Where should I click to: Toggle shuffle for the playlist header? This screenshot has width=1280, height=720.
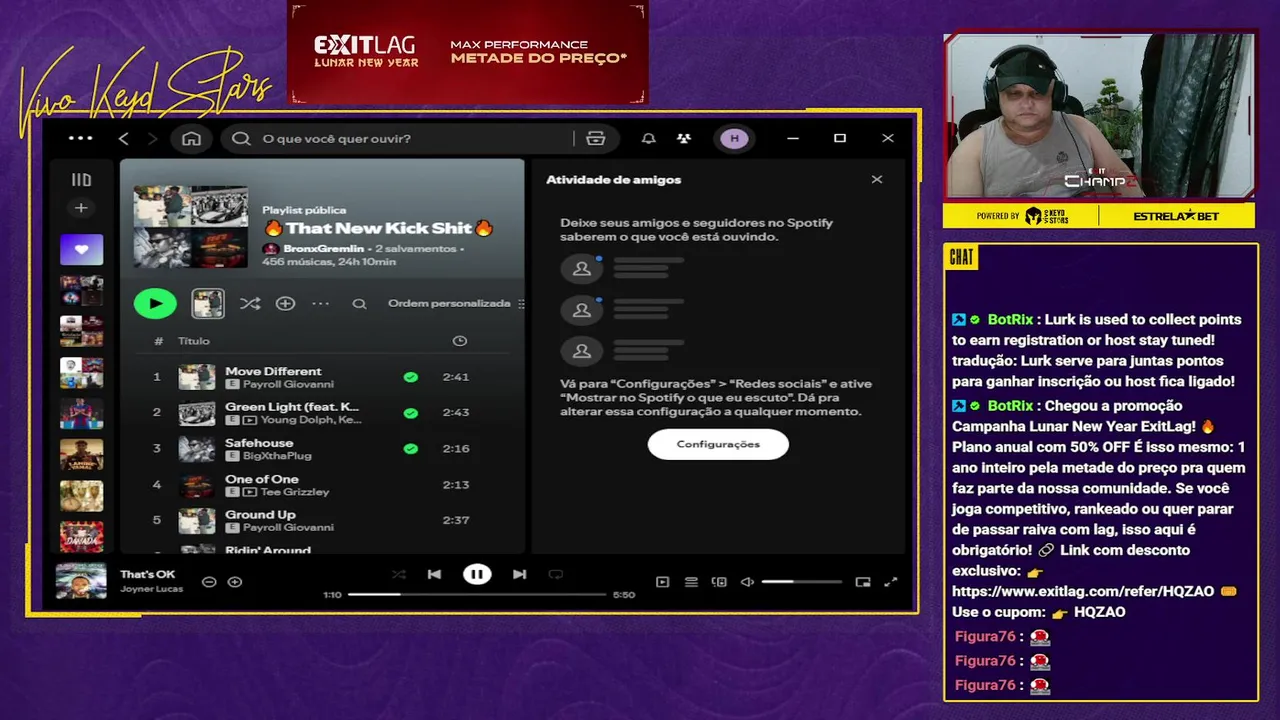coord(250,303)
